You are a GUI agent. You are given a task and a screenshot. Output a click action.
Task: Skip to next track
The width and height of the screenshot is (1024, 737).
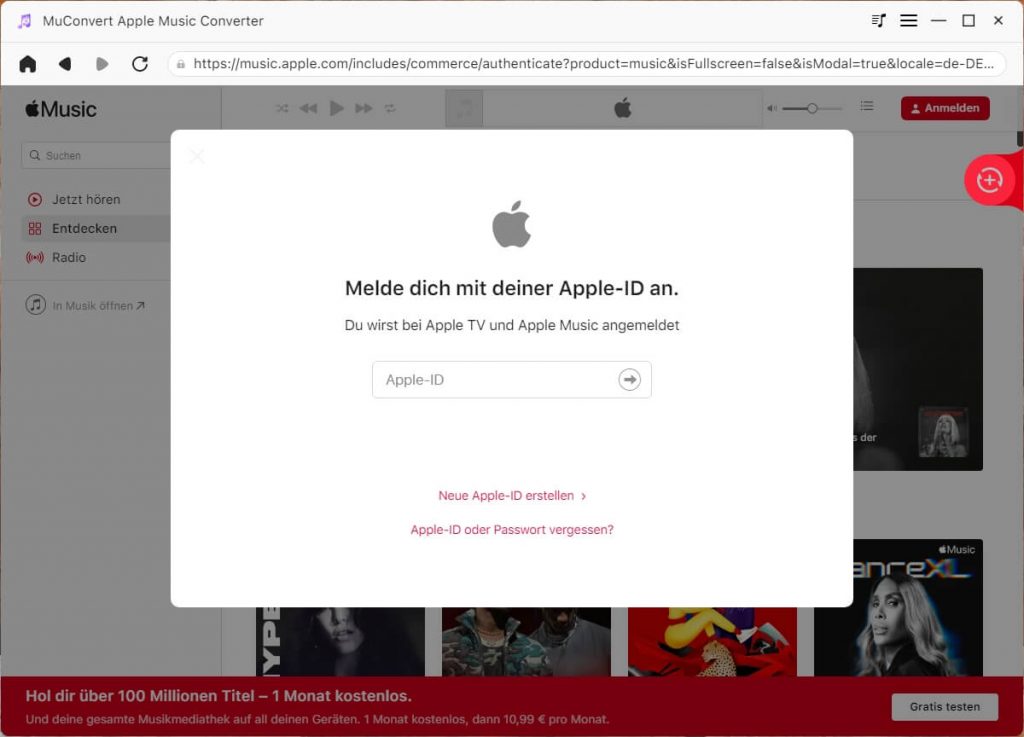point(364,108)
